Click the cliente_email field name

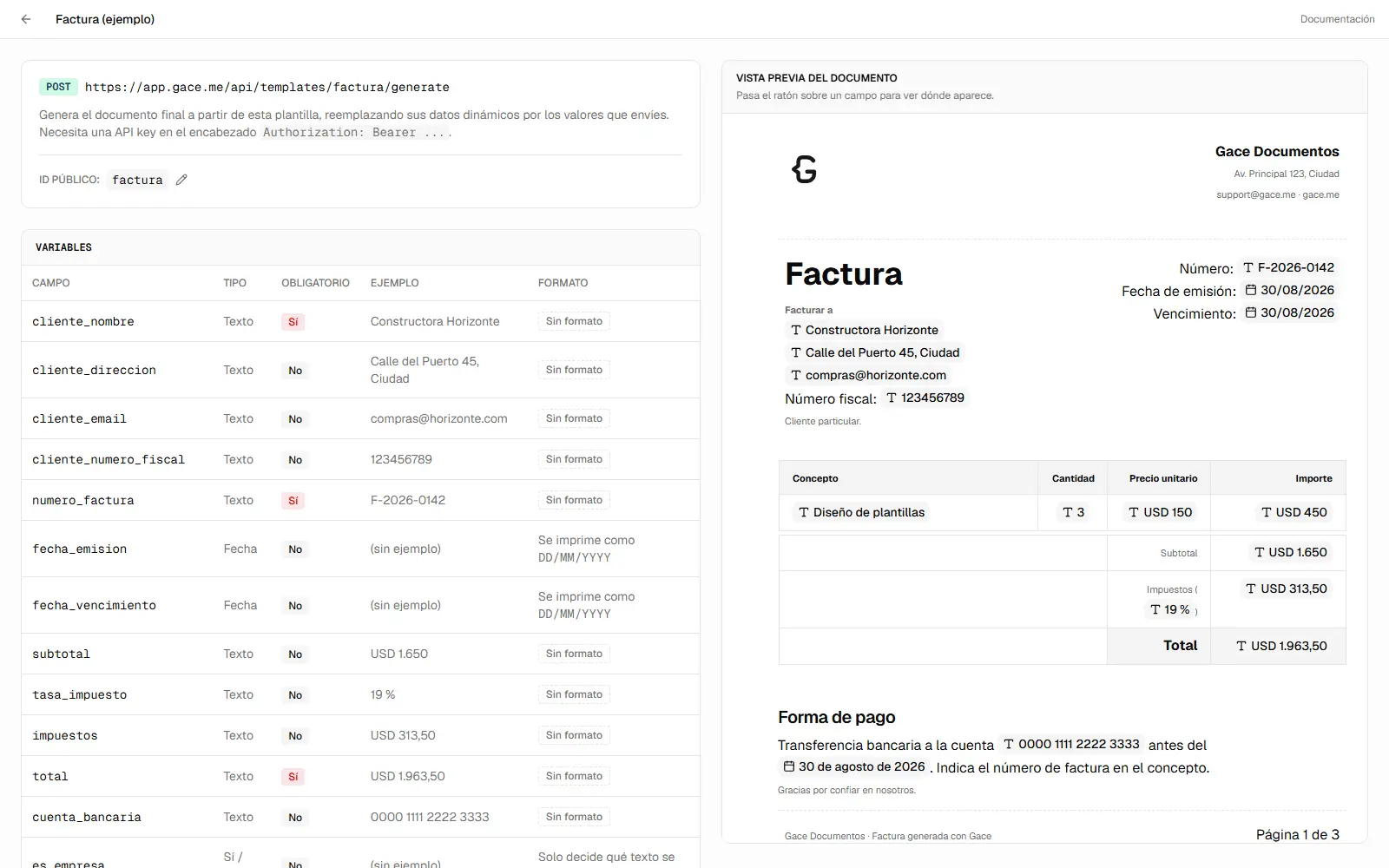(80, 418)
